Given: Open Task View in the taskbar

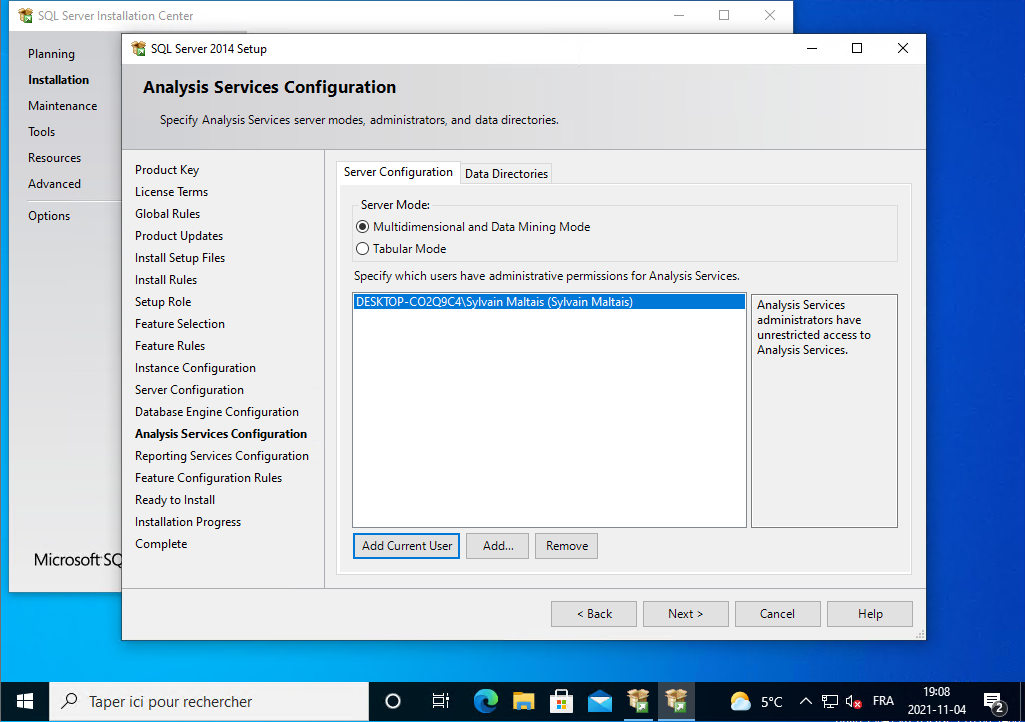Looking at the screenshot, I should pyautogui.click(x=440, y=701).
